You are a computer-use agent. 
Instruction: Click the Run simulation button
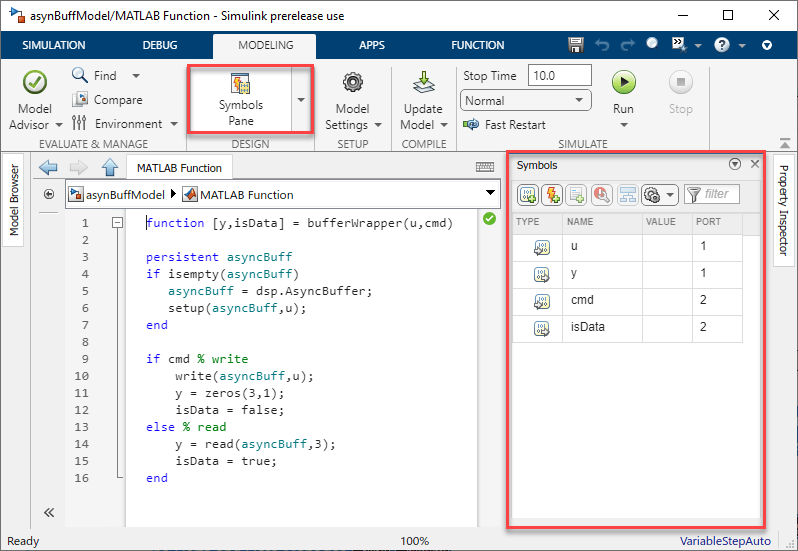(x=623, y=84)
